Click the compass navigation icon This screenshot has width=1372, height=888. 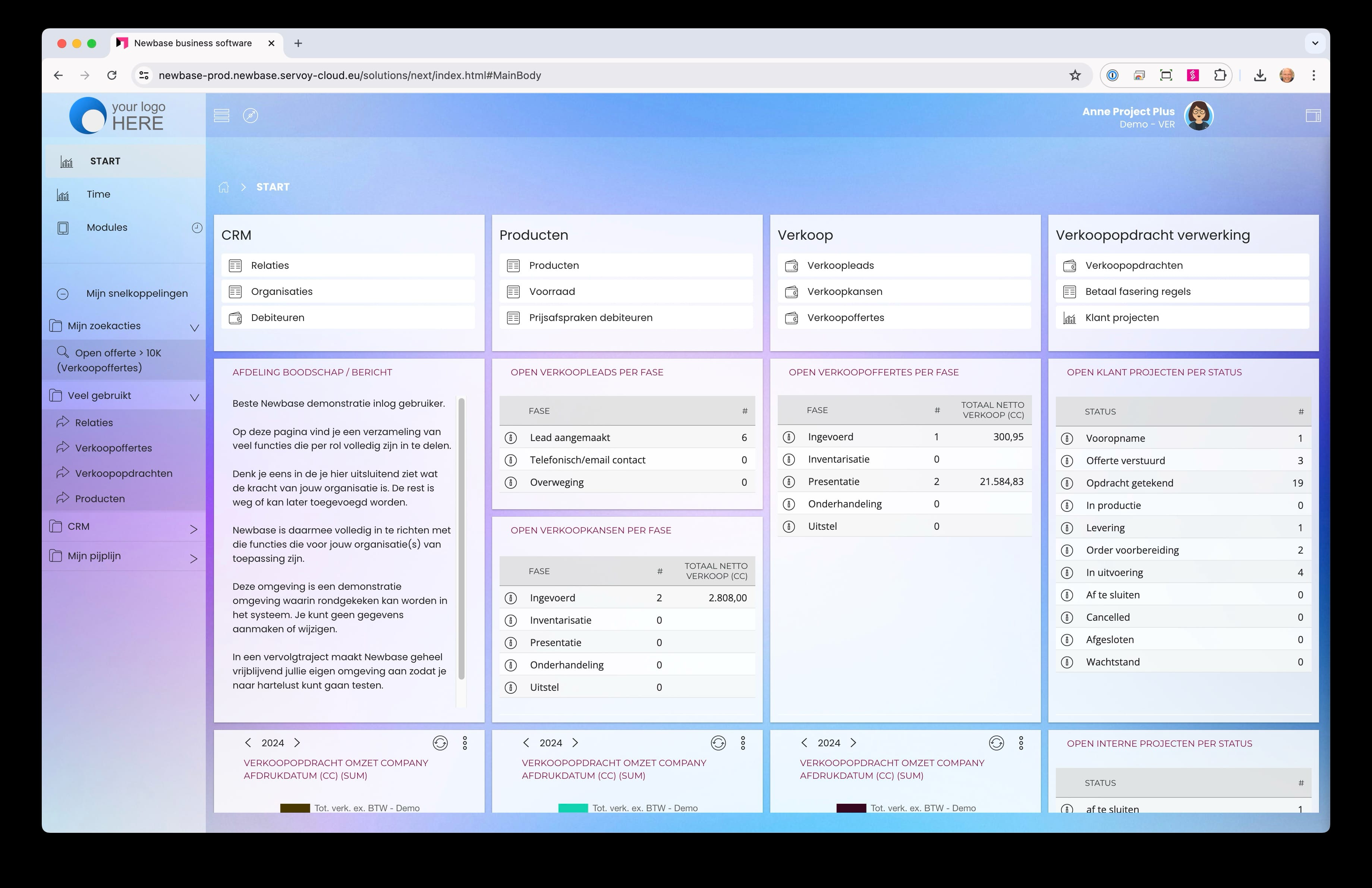250,116
